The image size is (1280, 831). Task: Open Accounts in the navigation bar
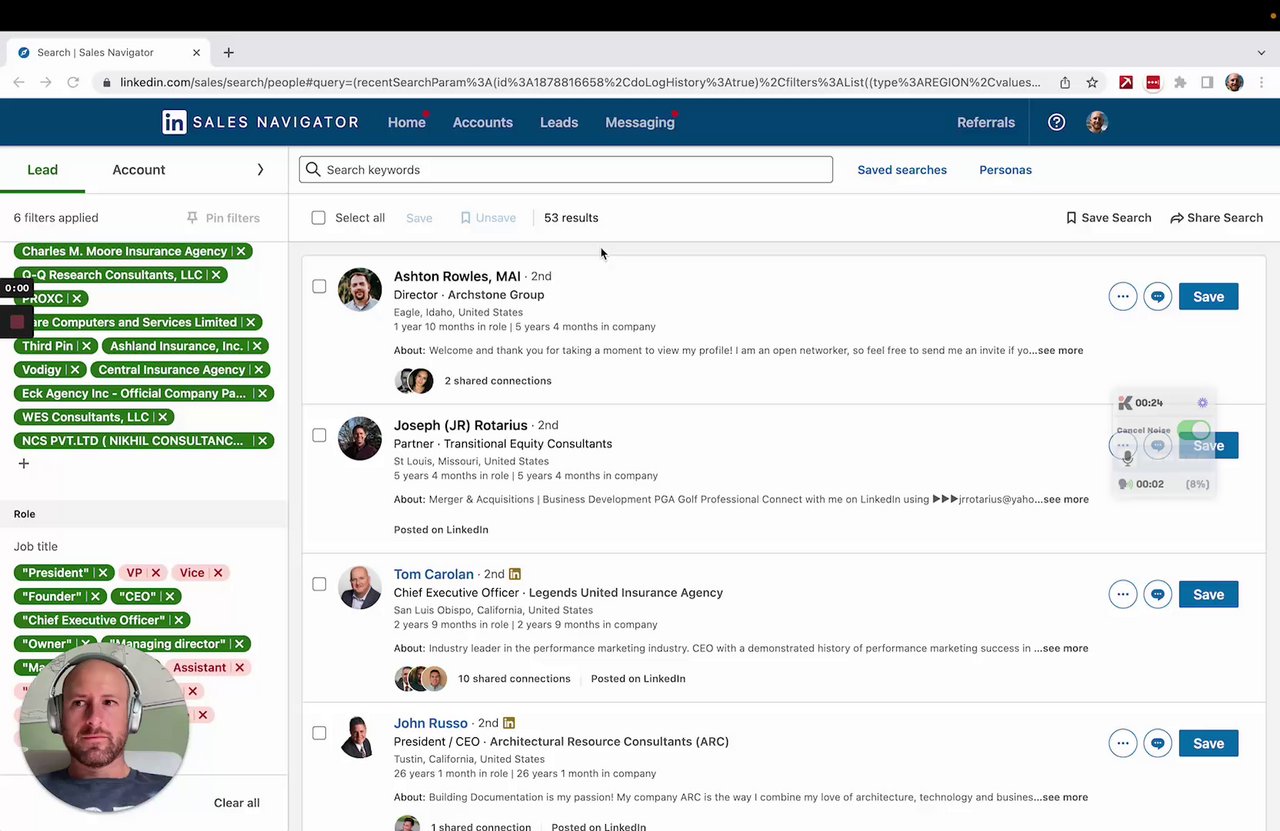tap(483, 122)
